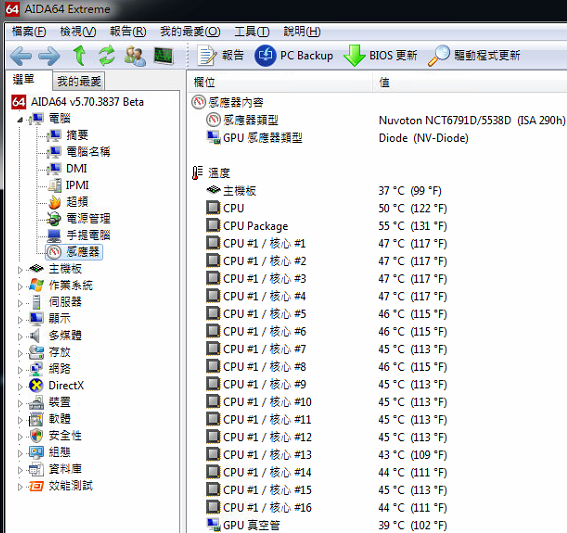
Task: Collapse the 電腦 tree node
Action: [x=20, y=120]
